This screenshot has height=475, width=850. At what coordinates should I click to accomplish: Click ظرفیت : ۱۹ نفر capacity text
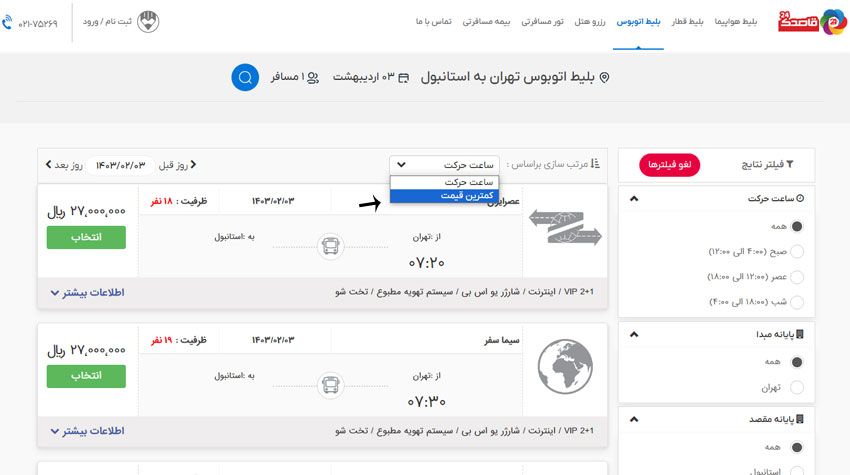(178, 340)
